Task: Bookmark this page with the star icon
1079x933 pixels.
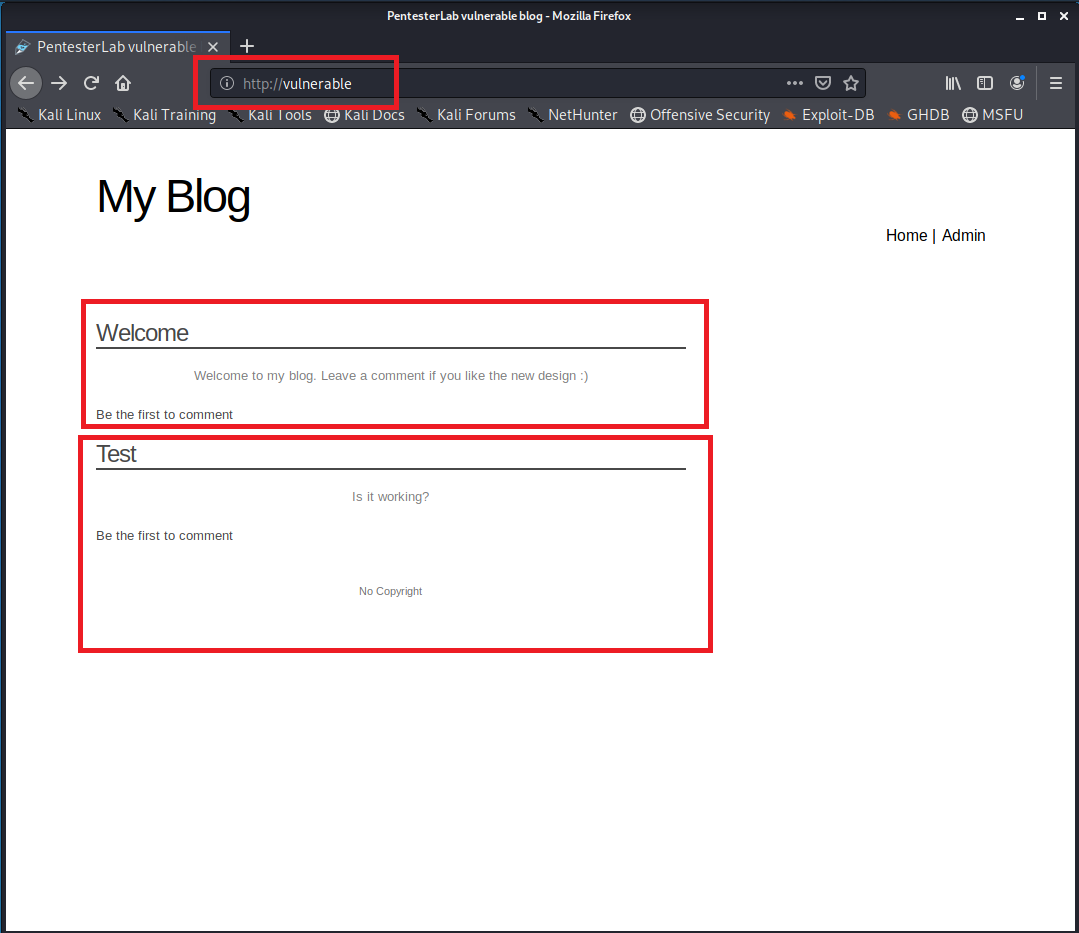Action: click(850, 84)
